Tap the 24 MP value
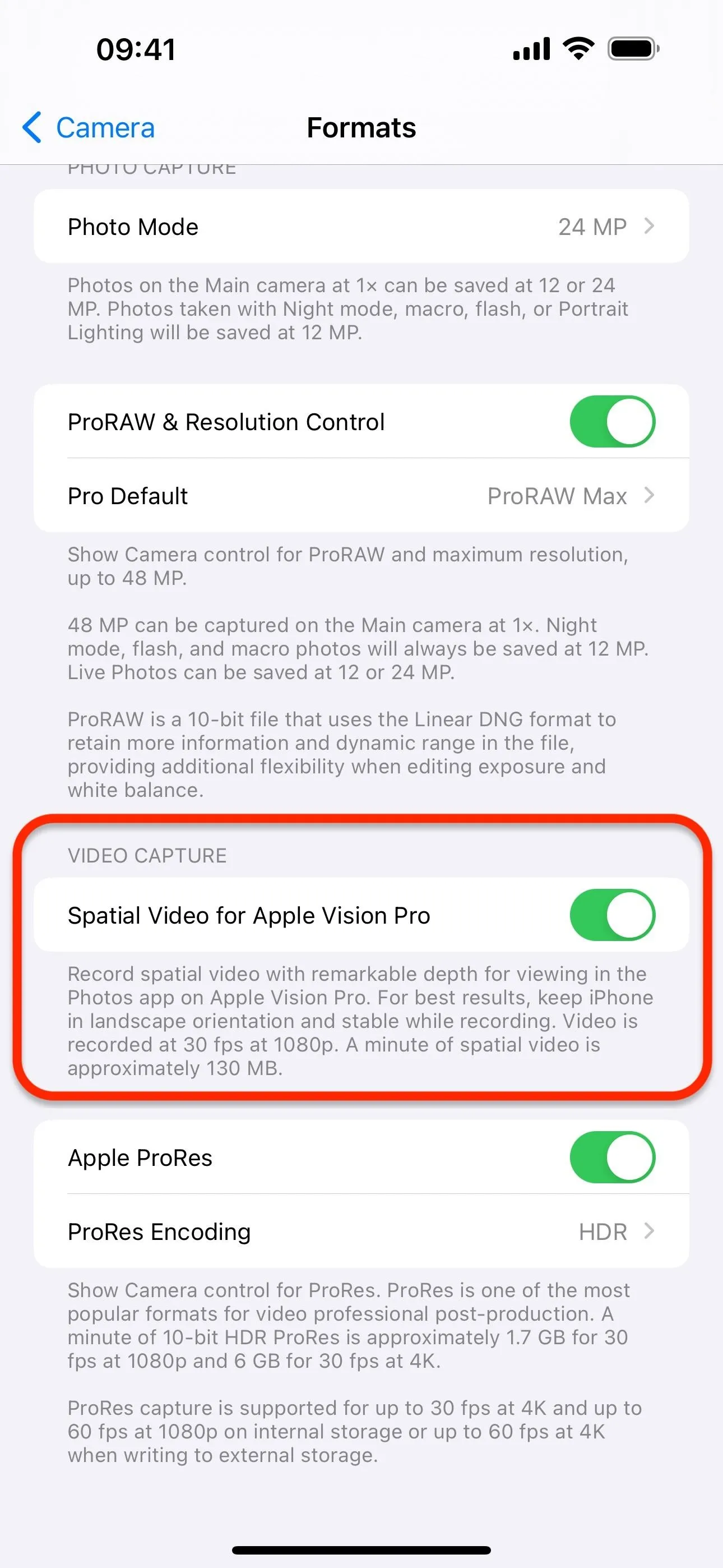Image resolution: width=723 pixels, height=1568 pixels. [x=592, y=227]
